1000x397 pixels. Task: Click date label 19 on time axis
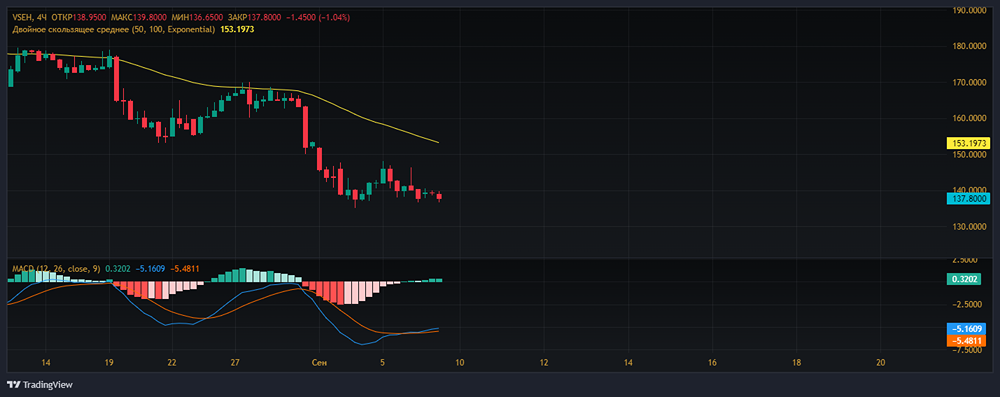[109, 363]
